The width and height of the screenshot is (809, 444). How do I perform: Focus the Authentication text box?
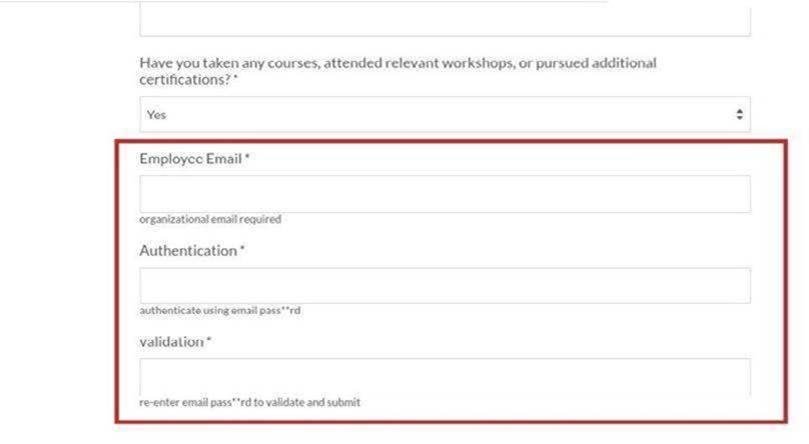(x=444, y=286)
